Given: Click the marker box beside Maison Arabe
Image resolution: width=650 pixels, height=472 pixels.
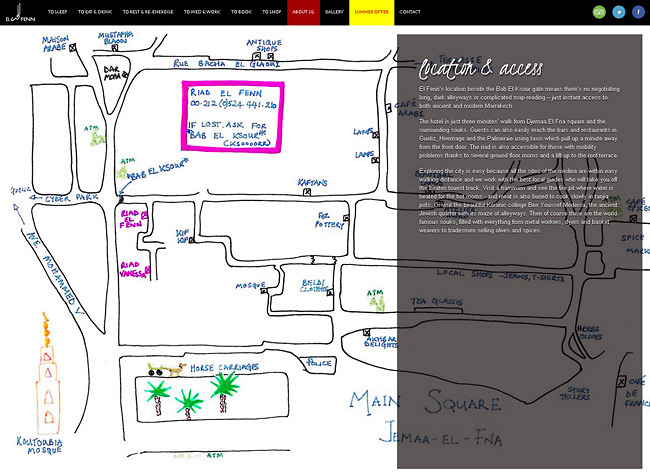Looking at the screenshot, I should pos(73,48).
